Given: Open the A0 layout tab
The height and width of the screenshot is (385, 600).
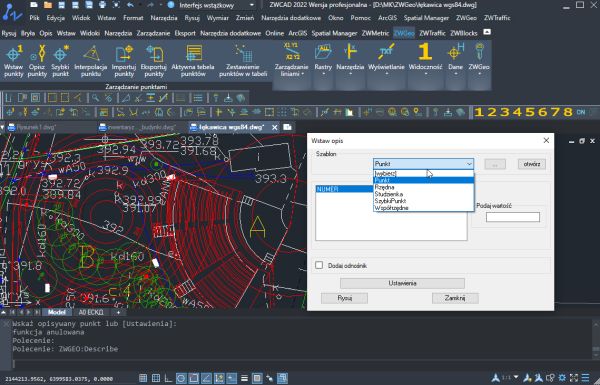Looking at the screenshot, I should click(x=91, y=312).
